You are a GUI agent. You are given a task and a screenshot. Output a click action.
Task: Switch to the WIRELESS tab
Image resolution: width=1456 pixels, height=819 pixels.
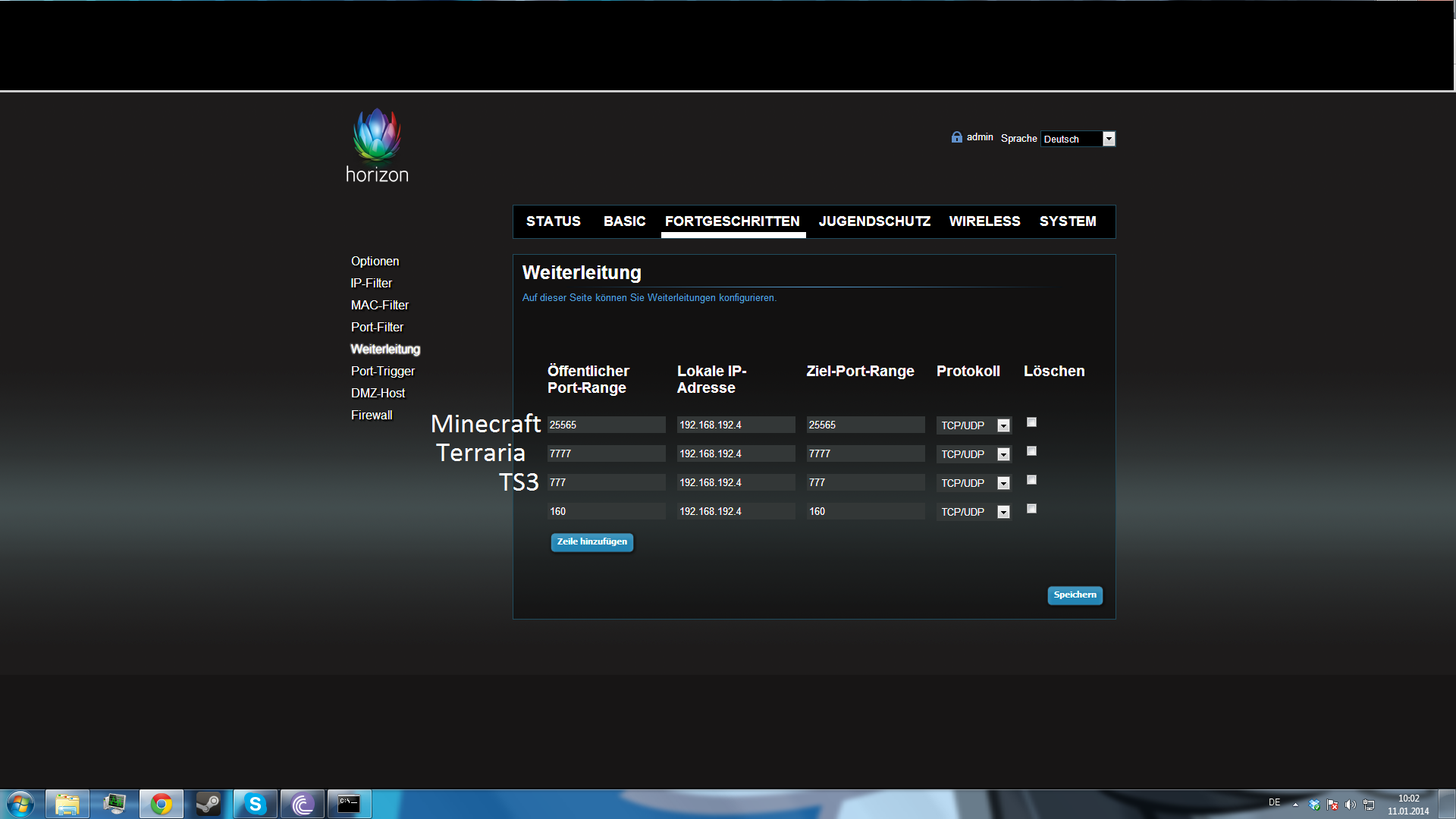click(984, 221)
